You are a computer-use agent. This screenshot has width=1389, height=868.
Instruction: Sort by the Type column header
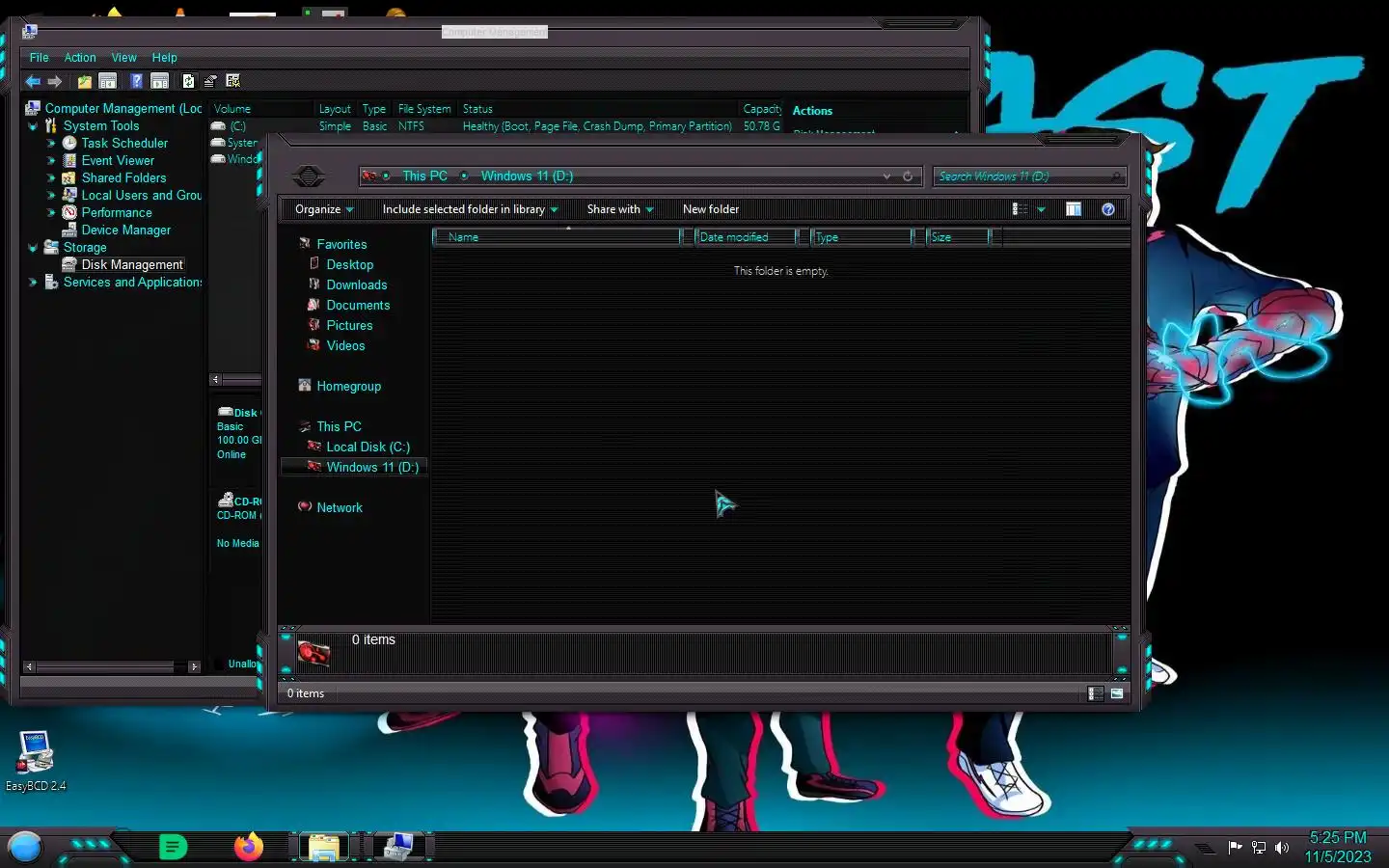pyautogui.click(x=860, y=237)
